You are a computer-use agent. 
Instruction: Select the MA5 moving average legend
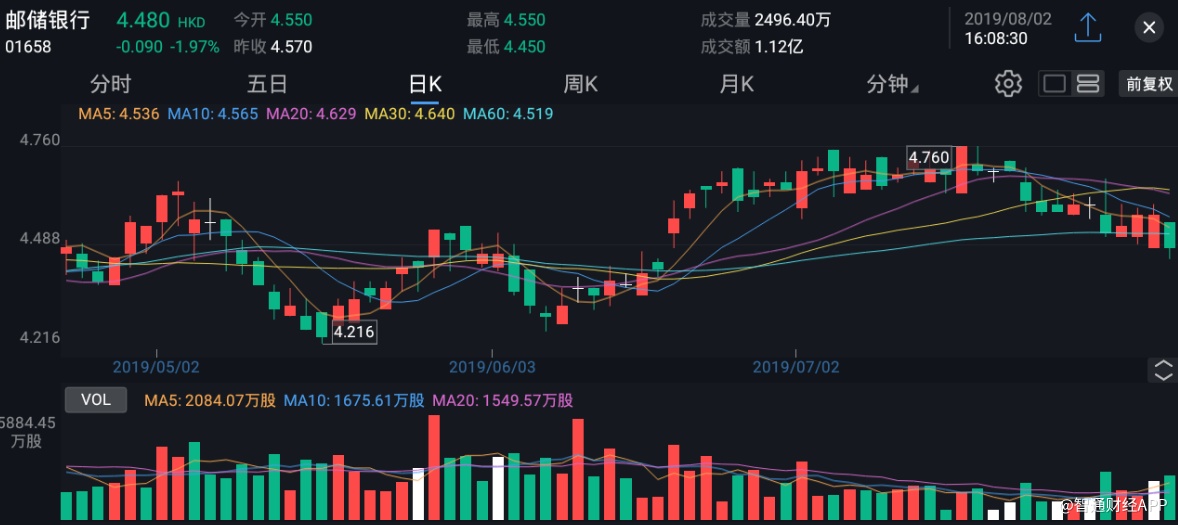pos(118,114)
